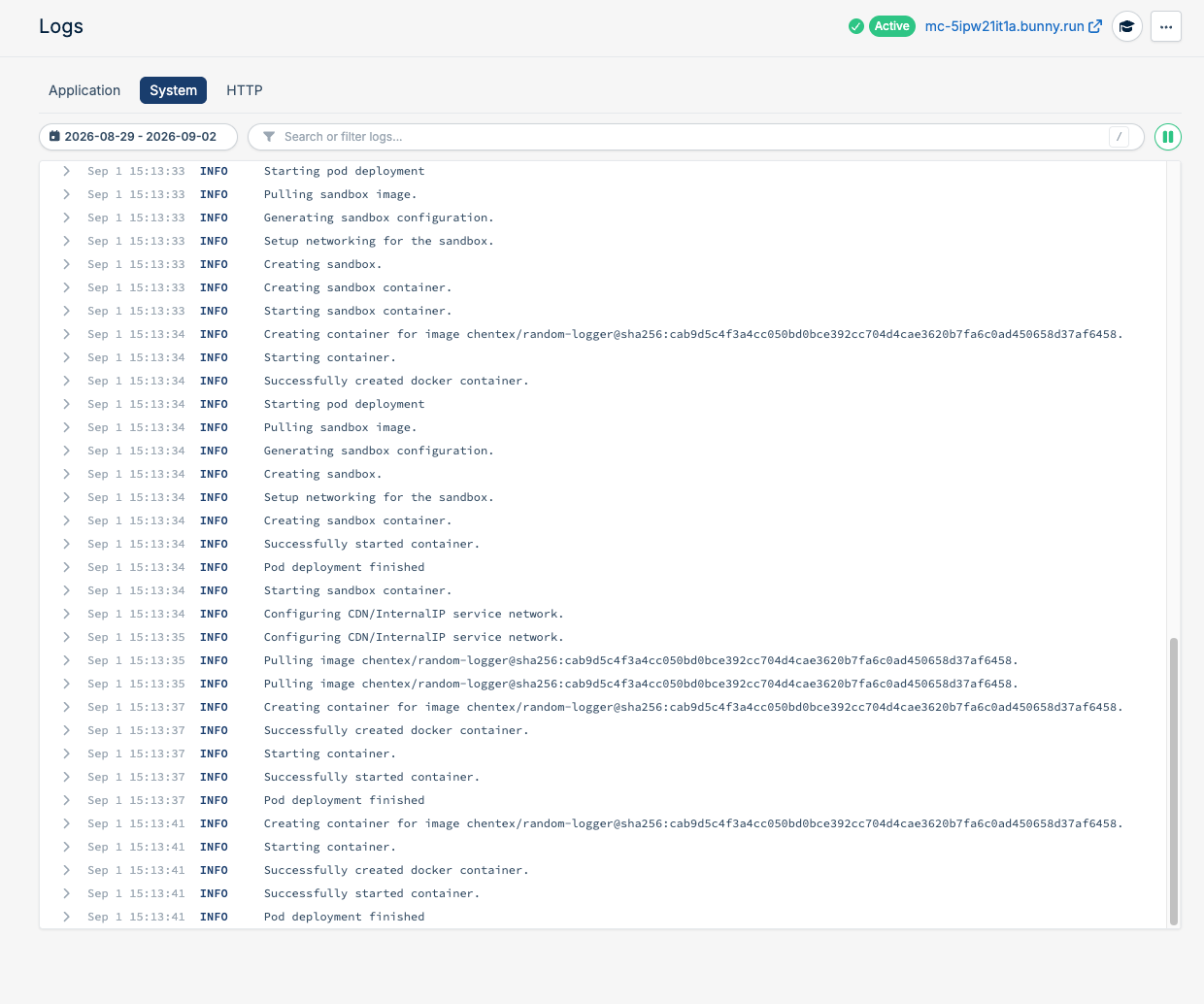
Task: Click the first 'Starting pod deployment' message
Action: tap(344, 171)
